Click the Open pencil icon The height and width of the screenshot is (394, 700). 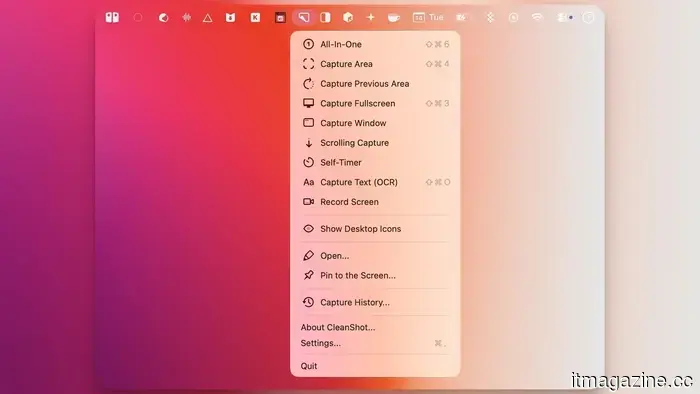point(308,256)
